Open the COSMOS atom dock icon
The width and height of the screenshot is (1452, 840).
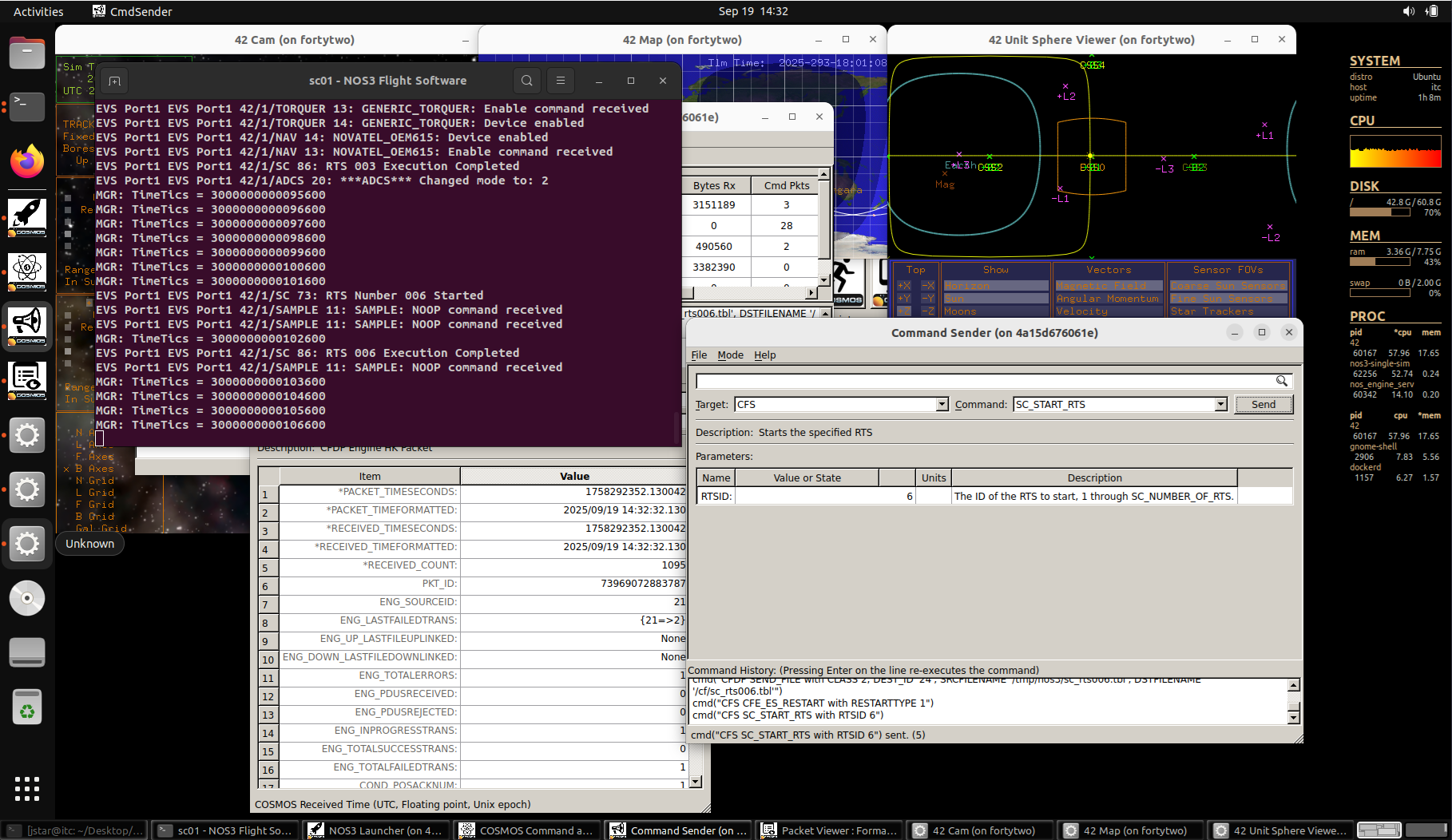27,271
